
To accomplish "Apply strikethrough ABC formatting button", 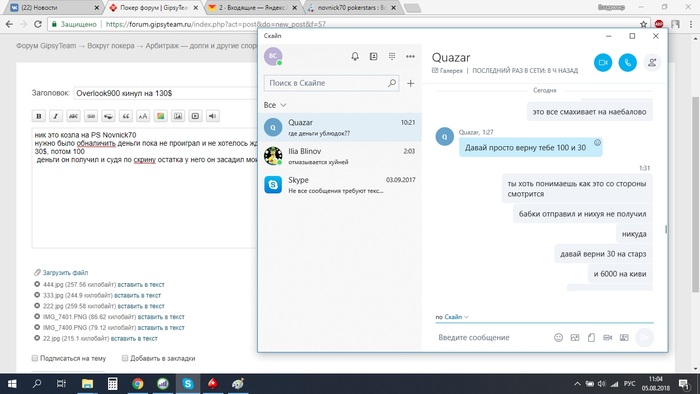I will pos(73,116).
